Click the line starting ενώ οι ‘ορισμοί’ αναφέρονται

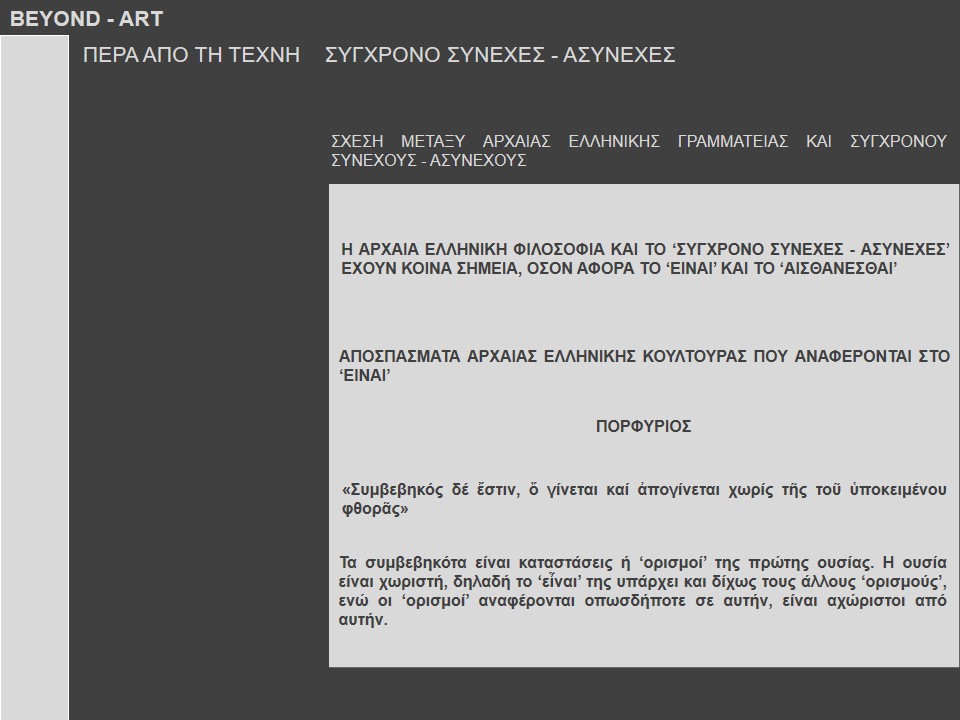coord(644,601)
